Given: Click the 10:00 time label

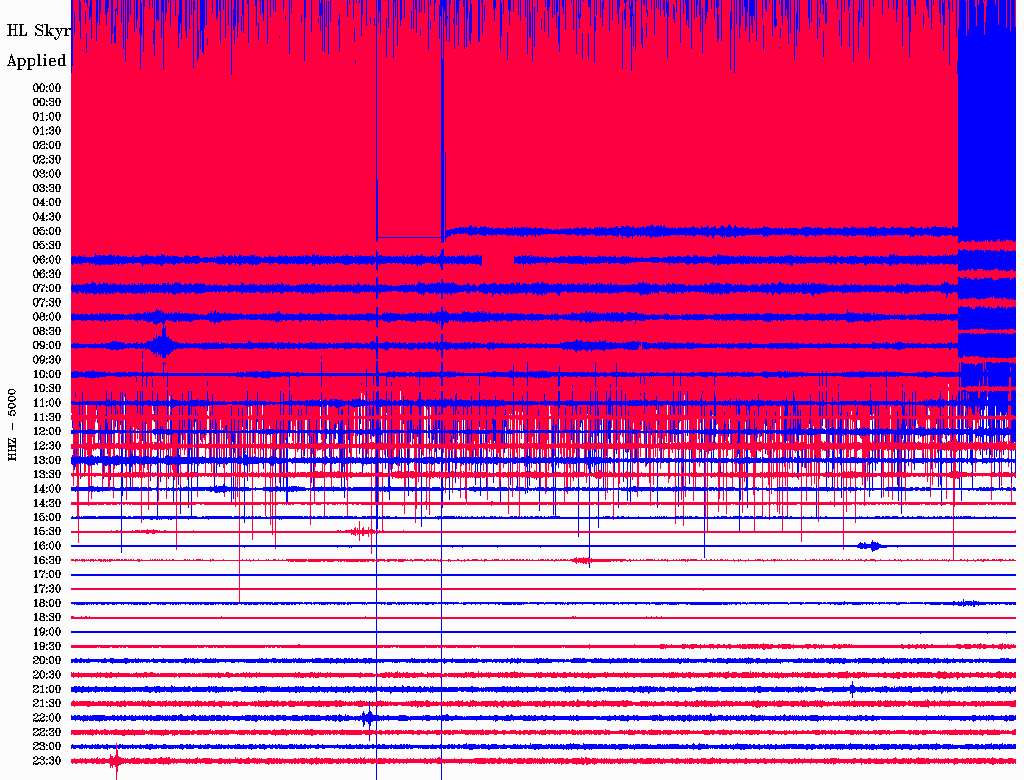Looking at the screenshot, I should coord(47,374).
